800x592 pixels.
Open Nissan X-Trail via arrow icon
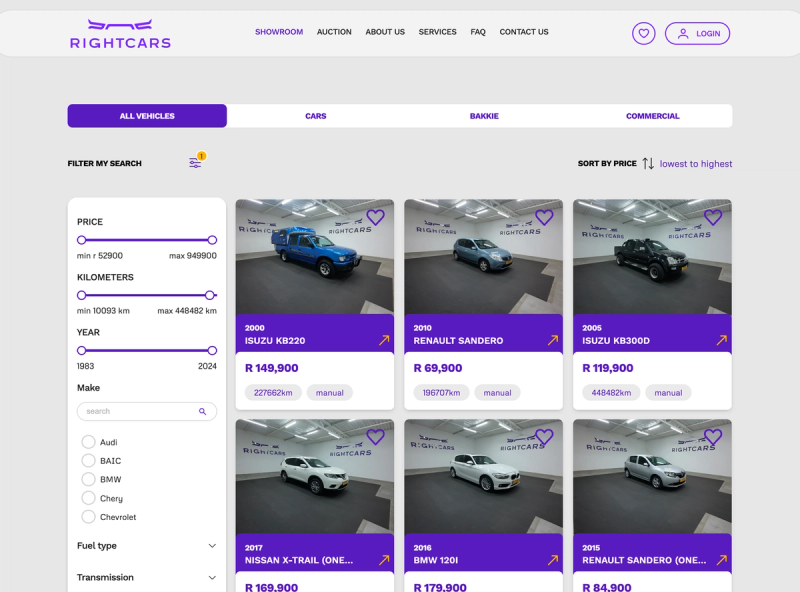click(384, 560)
